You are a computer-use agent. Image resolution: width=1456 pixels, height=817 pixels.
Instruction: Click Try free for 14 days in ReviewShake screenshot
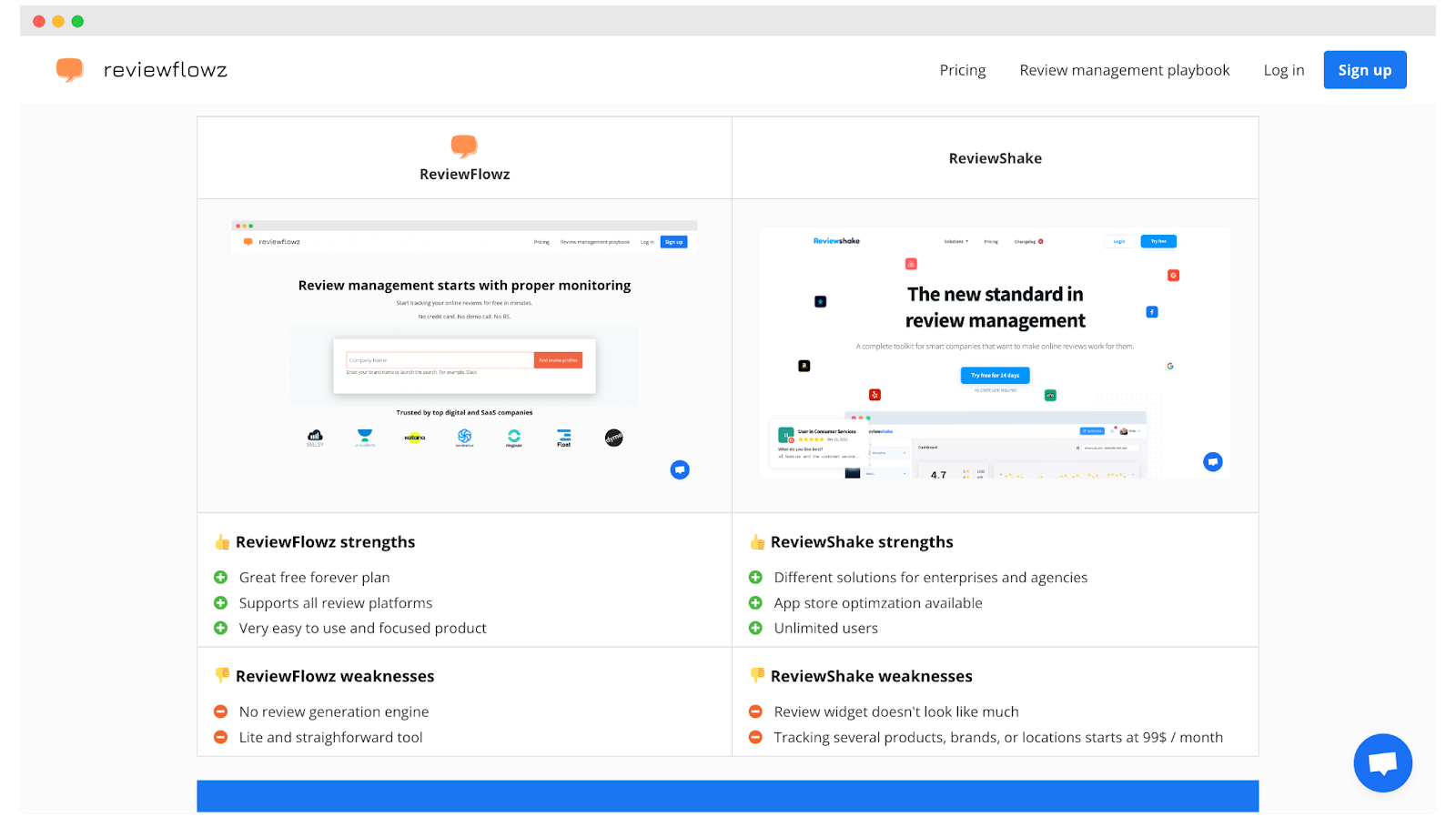tap(995, 375)
